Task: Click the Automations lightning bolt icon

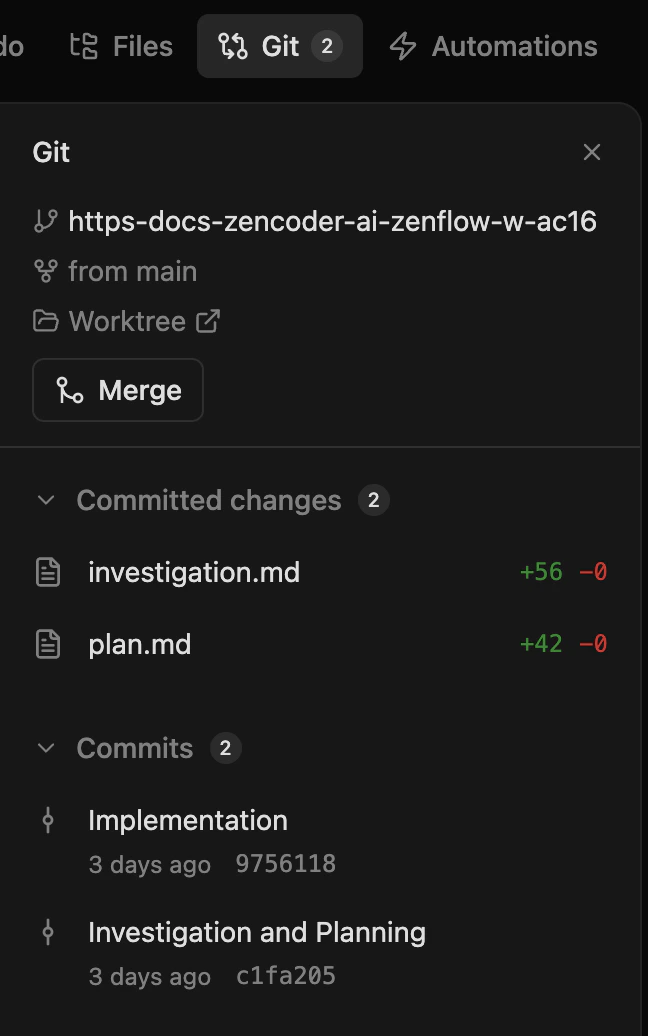Action: click(403, 46)
